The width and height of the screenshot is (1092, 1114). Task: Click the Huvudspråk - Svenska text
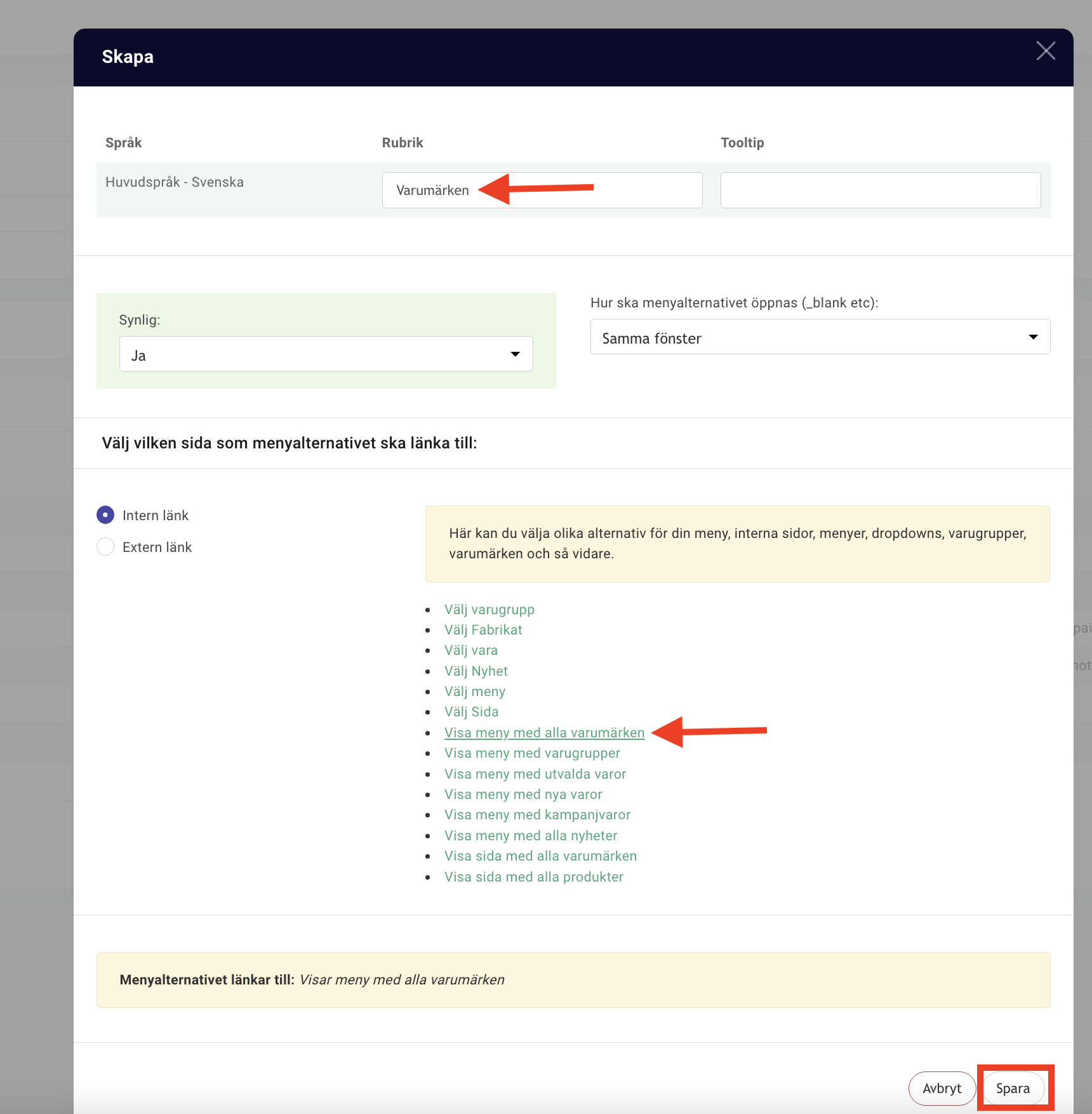point(175,182)
